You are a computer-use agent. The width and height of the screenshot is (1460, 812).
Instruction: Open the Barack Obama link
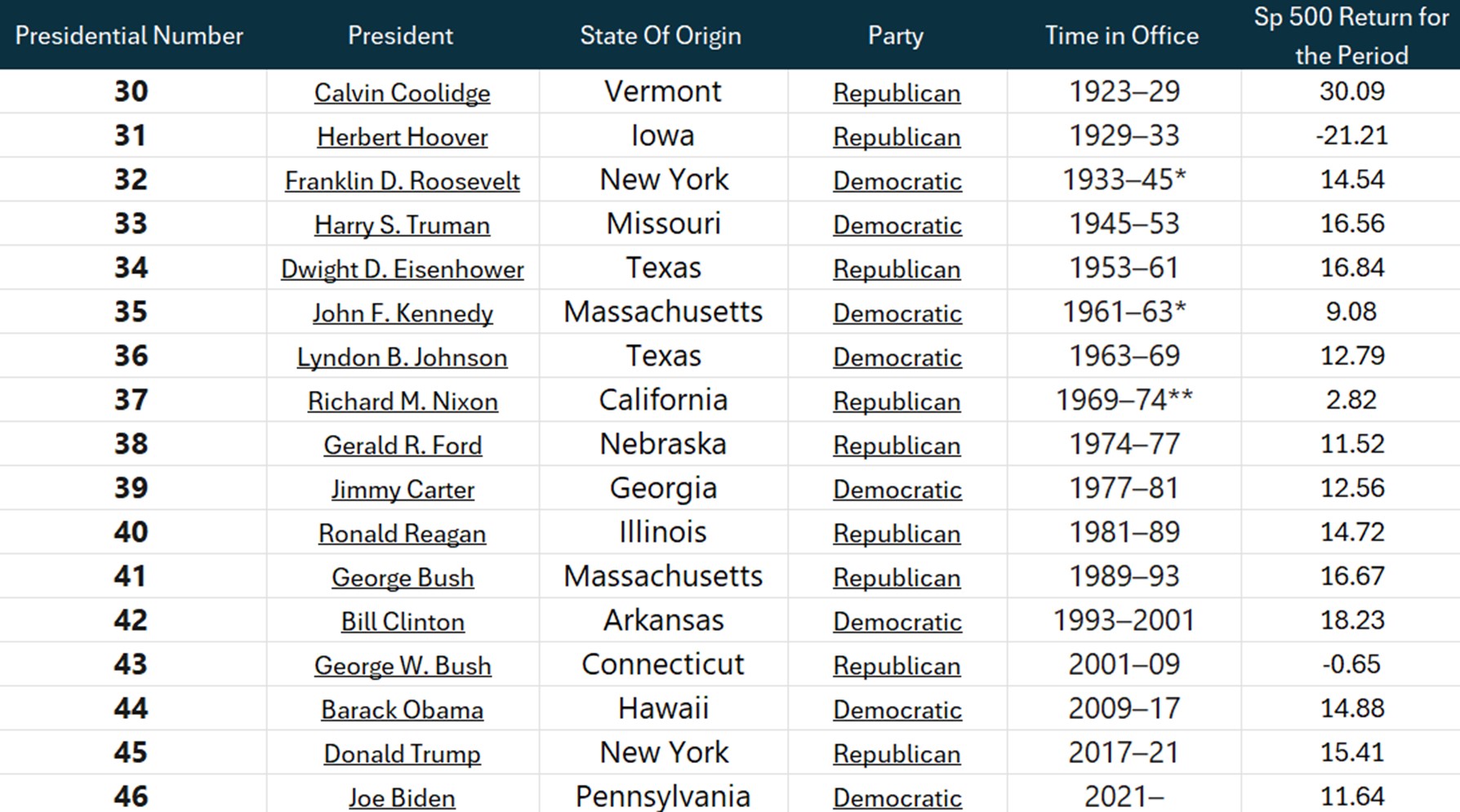pos(402,710)
